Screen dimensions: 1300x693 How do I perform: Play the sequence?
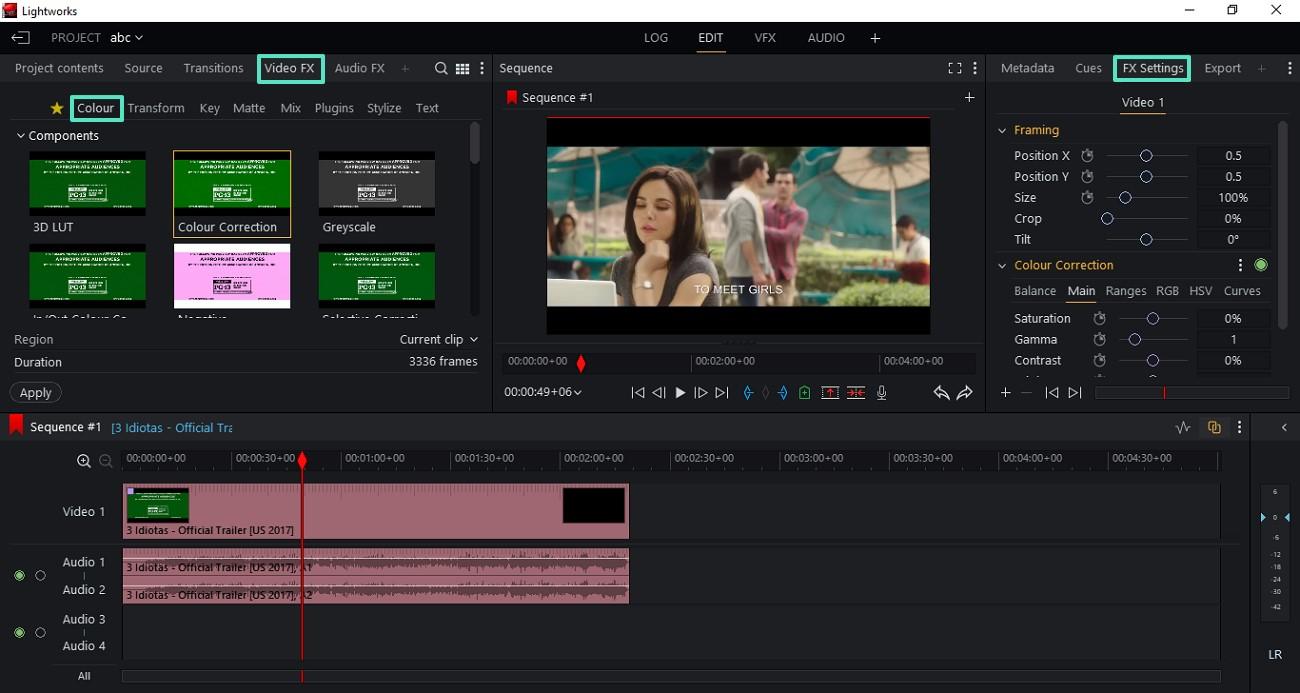[680, 393]
